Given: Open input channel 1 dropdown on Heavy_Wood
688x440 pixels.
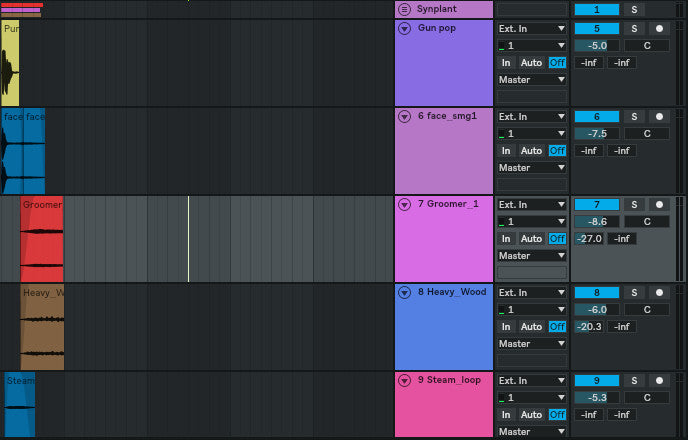Looking at the screenshot, I should coord(532,310).
